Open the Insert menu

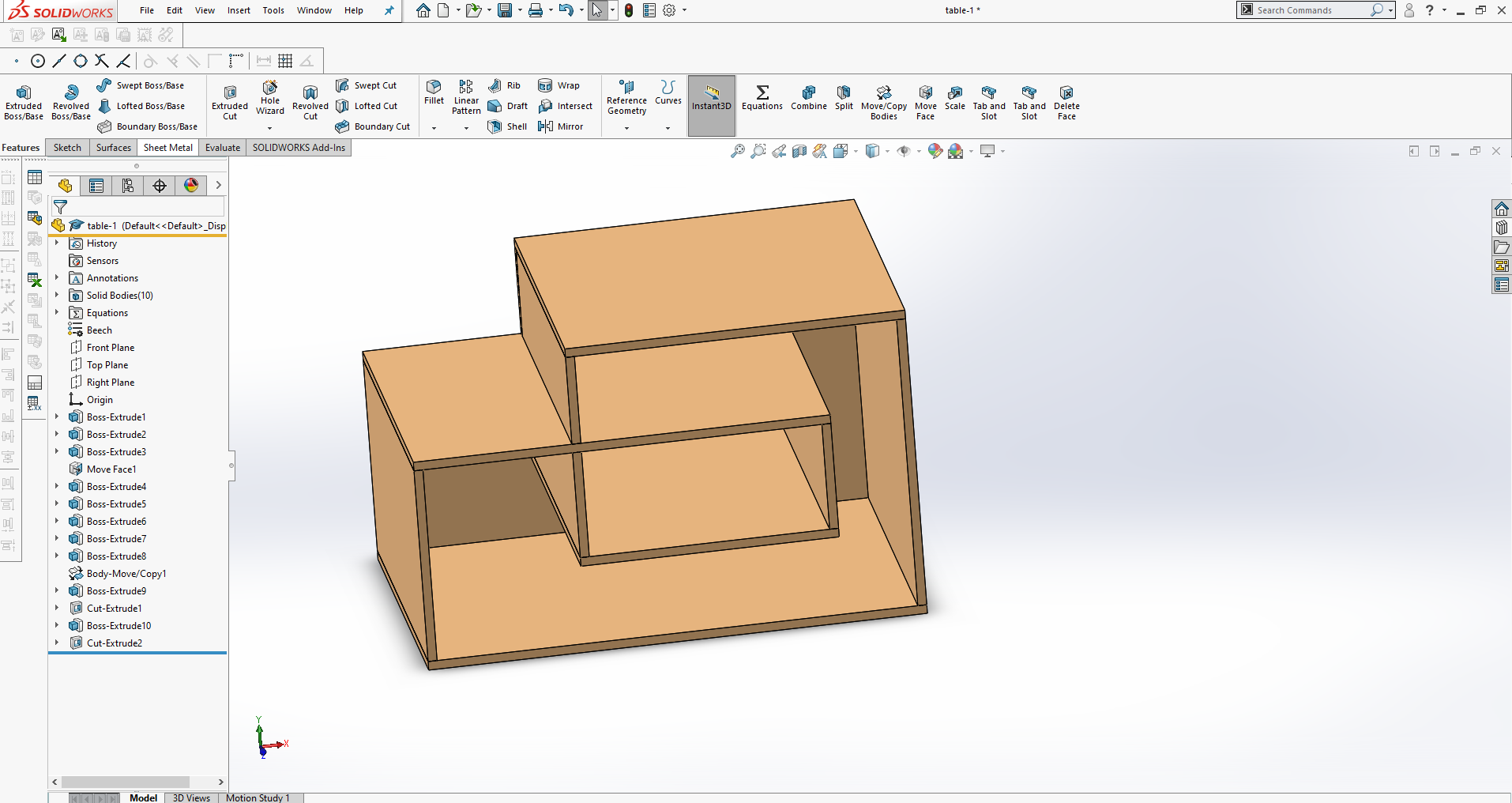pos(239,10)
